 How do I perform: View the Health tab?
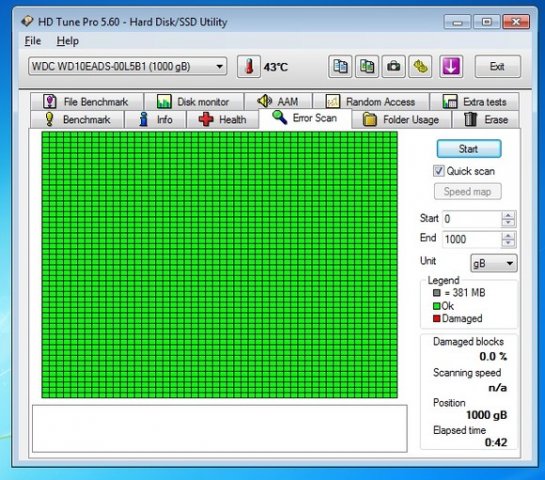222,120
